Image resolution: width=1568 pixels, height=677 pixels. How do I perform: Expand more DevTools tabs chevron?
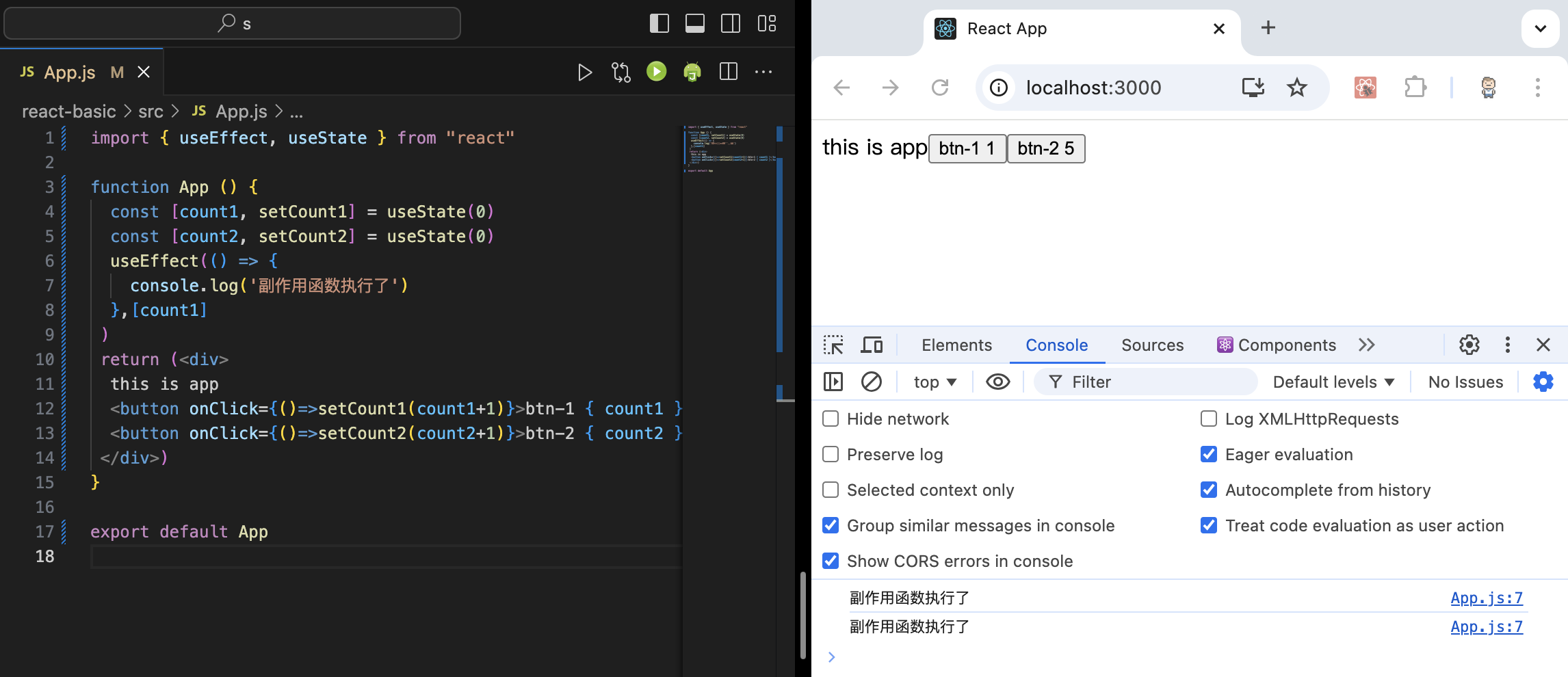[x=1366, y=345]
